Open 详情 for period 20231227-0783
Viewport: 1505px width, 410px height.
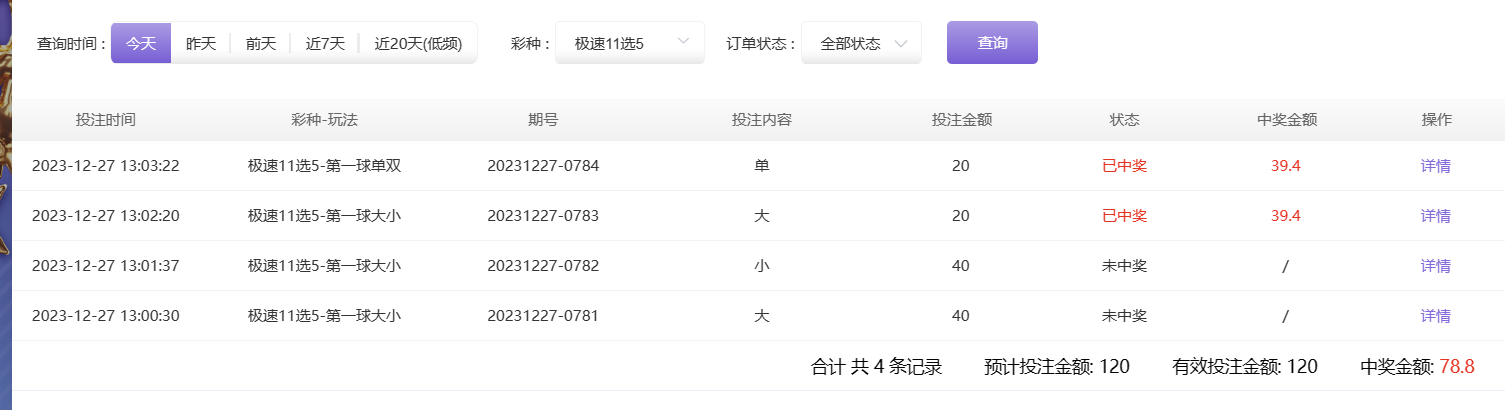1435,216
